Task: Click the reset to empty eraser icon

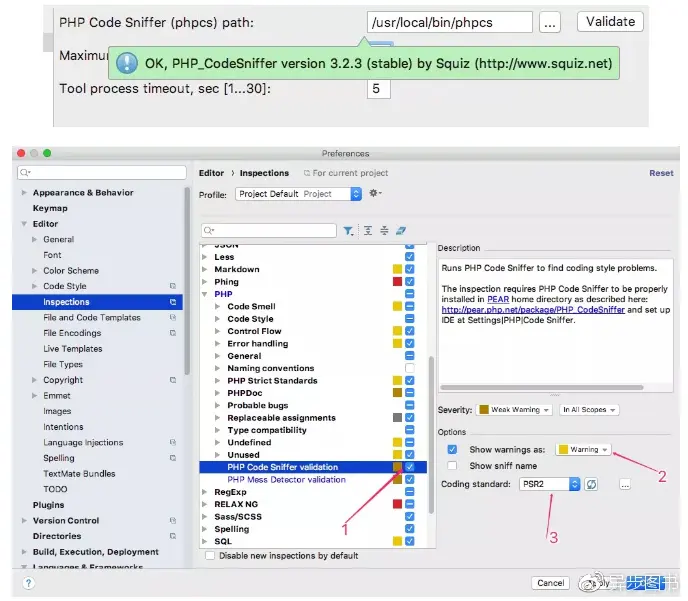Action: coord(401,231)
